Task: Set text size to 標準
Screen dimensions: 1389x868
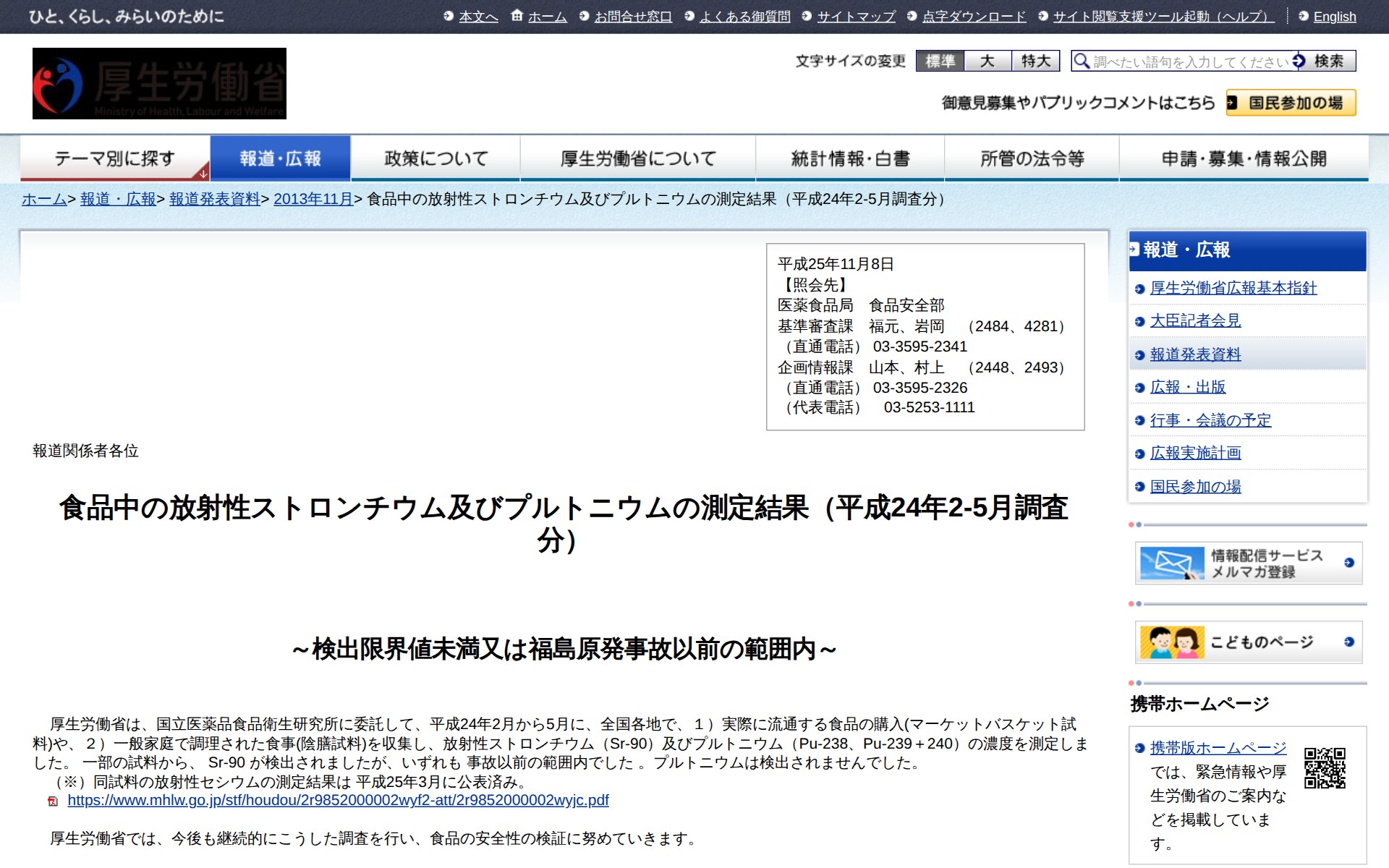Action: coord(940,61)
